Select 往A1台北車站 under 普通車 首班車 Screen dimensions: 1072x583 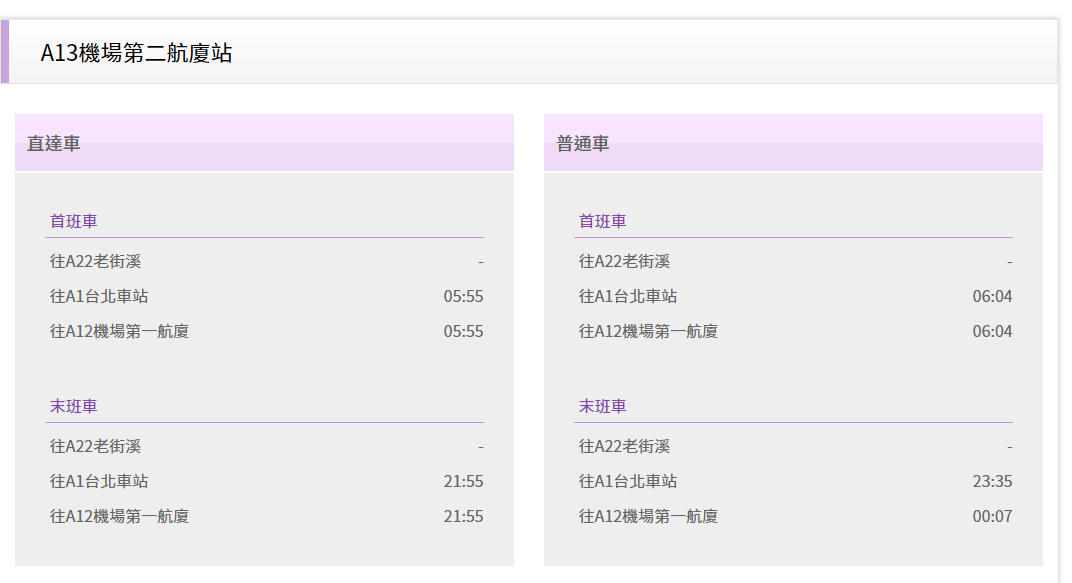click(628, 296)
